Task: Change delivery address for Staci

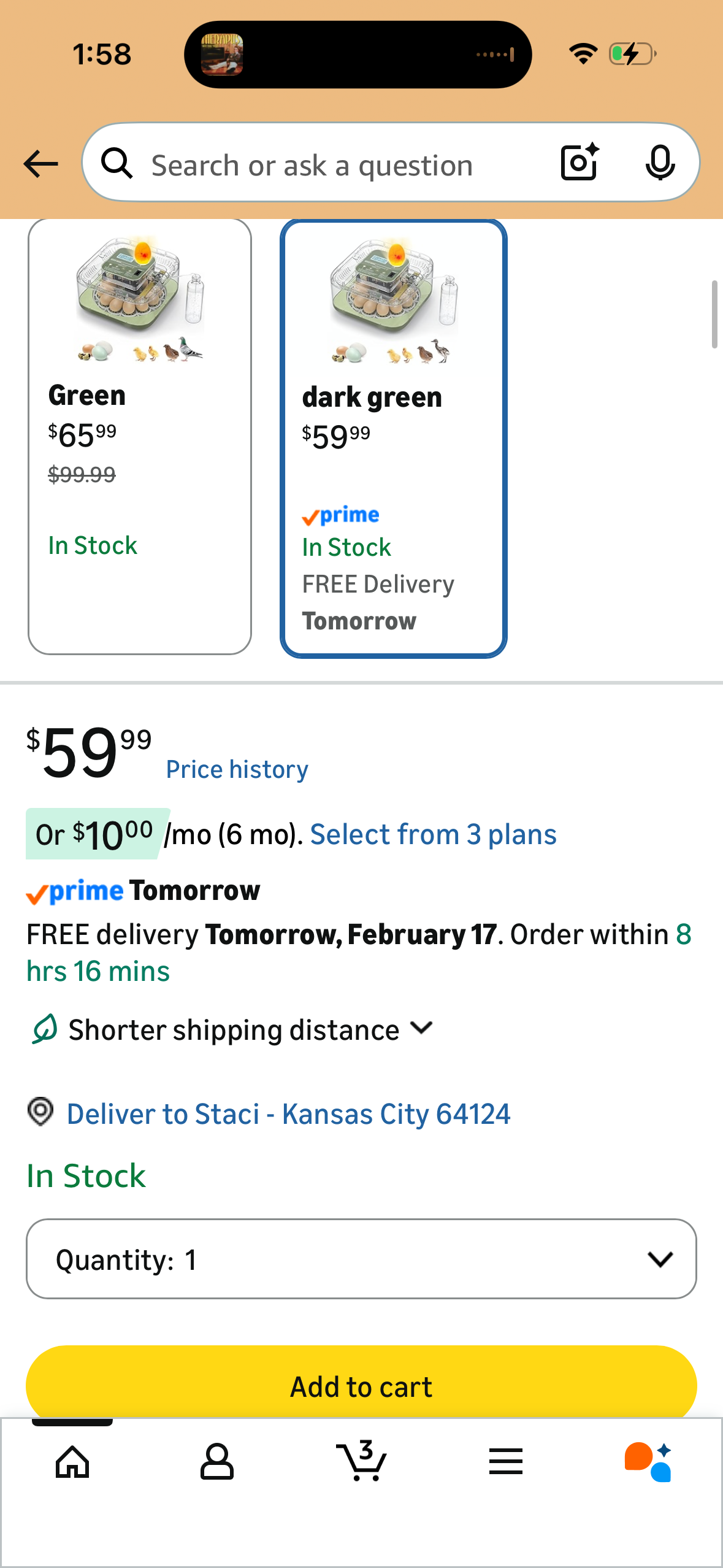Action: coord(288,1114)
